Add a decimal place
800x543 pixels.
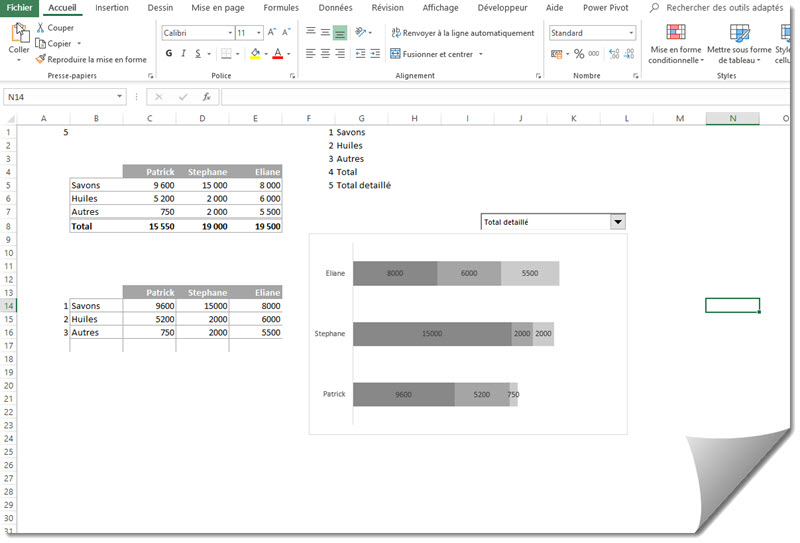[x=615, y=54]
